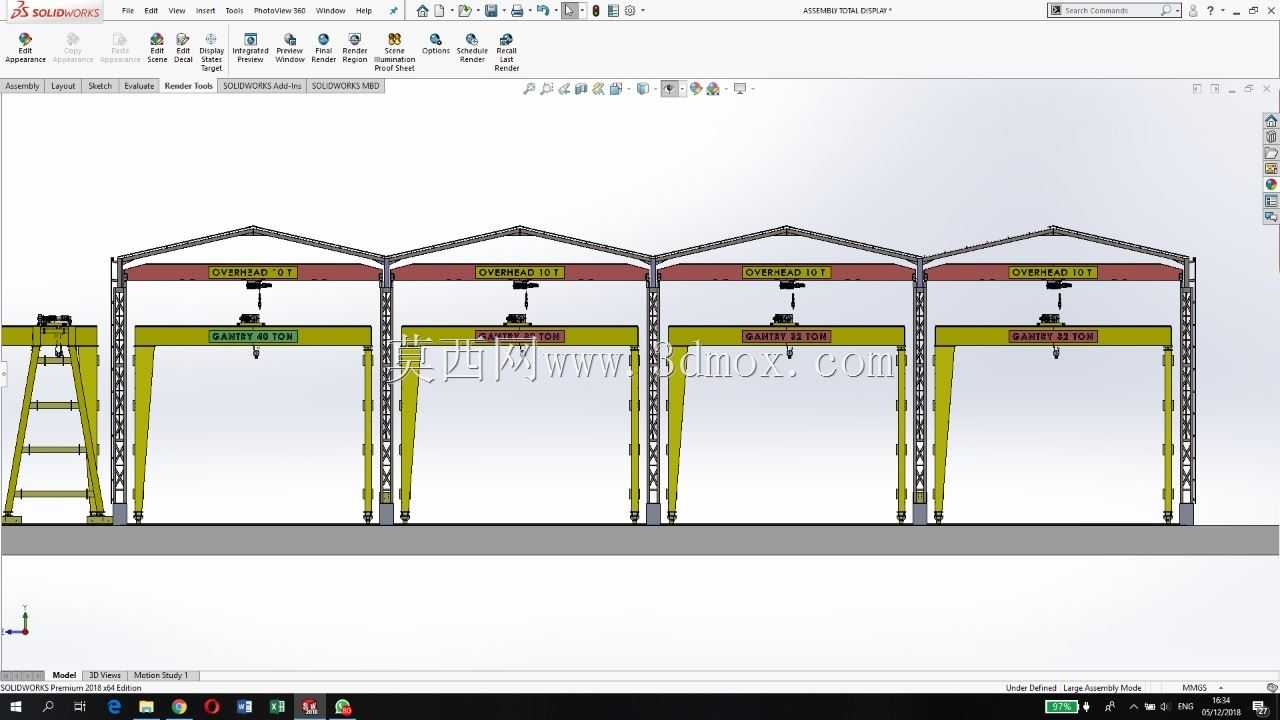Image resolution: width=1280 pixels, height=720 pixels.
Task: Click the status bar 'Large Assembly Mode' text
Action: pyautogui.click(x=1102, y=688)
